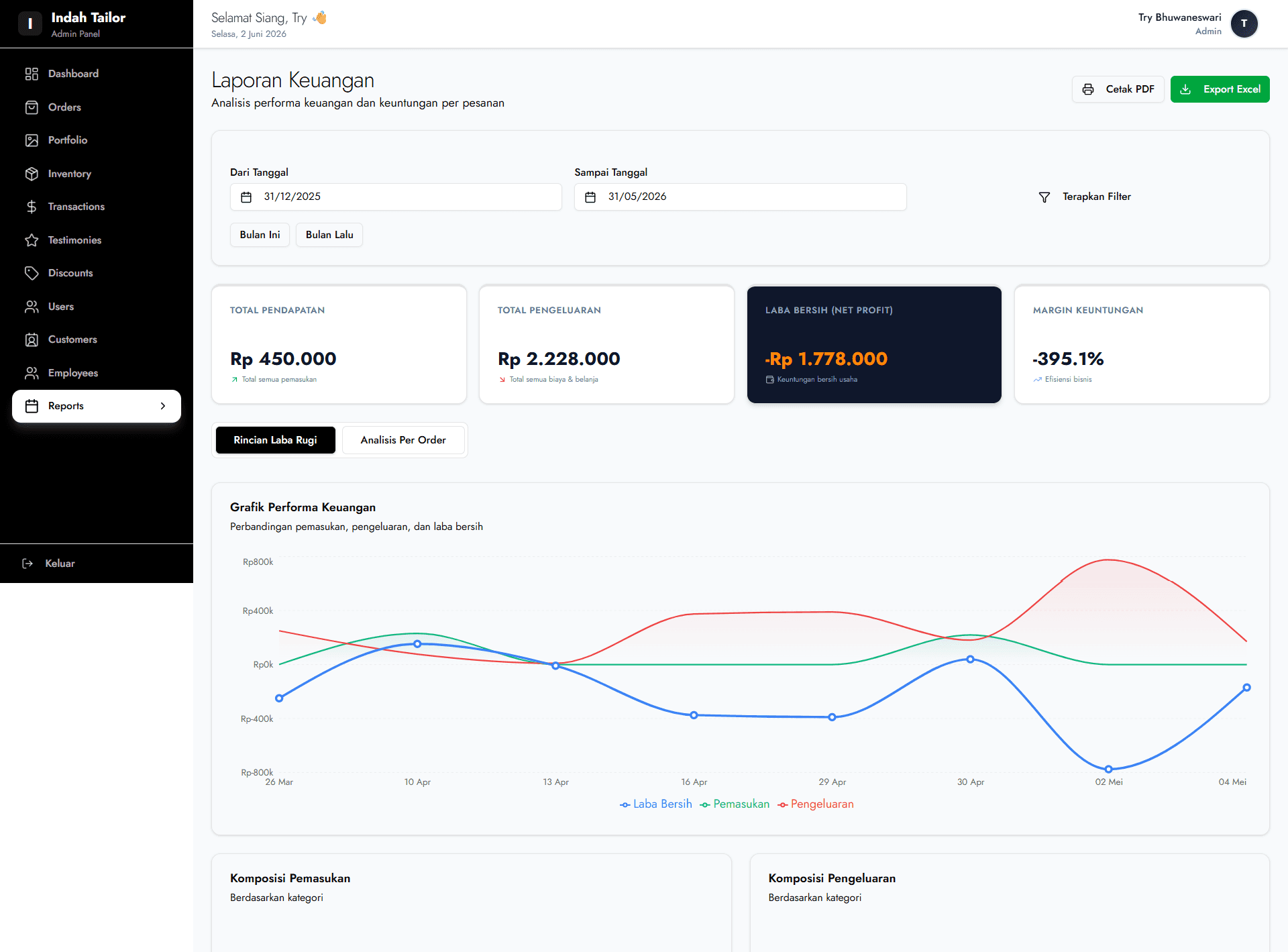The image size is (1288, 952).
Task: Click the Users people icon
Action: click(32, 307)
